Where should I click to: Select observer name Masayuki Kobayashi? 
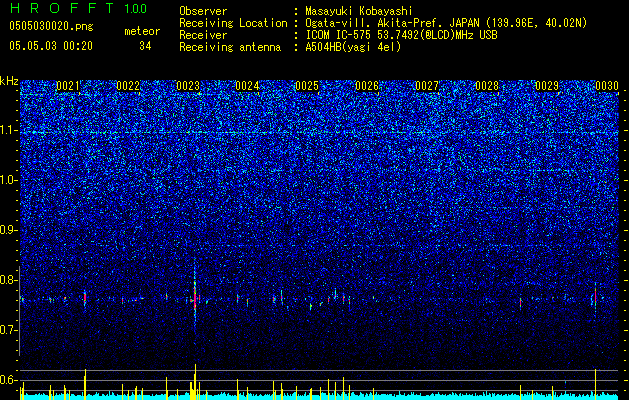(x=359, y=11)
